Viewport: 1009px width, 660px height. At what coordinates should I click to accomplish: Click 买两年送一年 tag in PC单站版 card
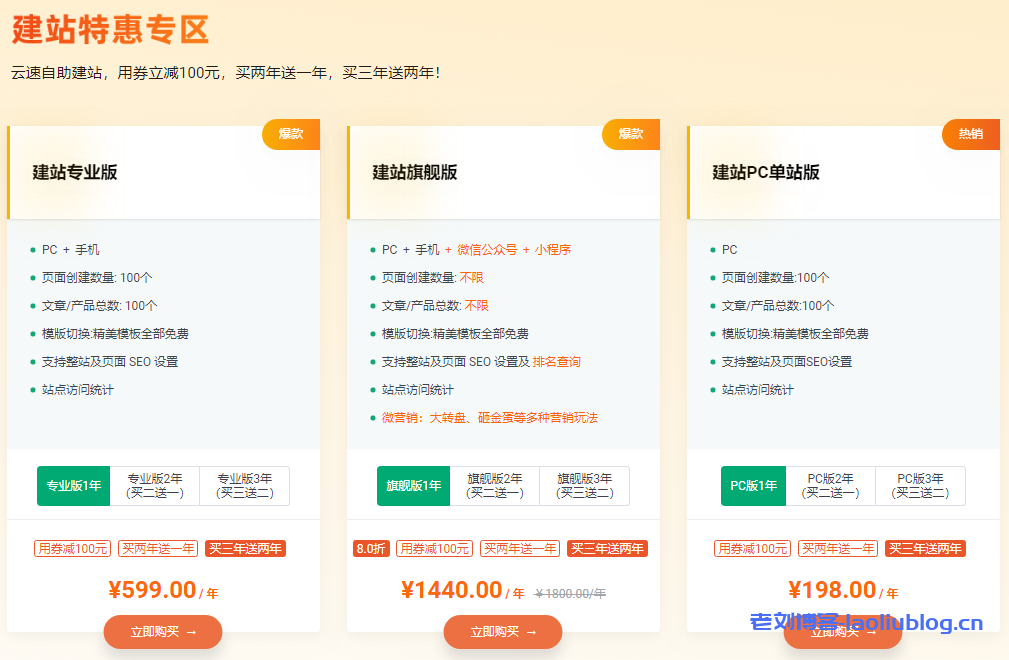coord(838,548)
